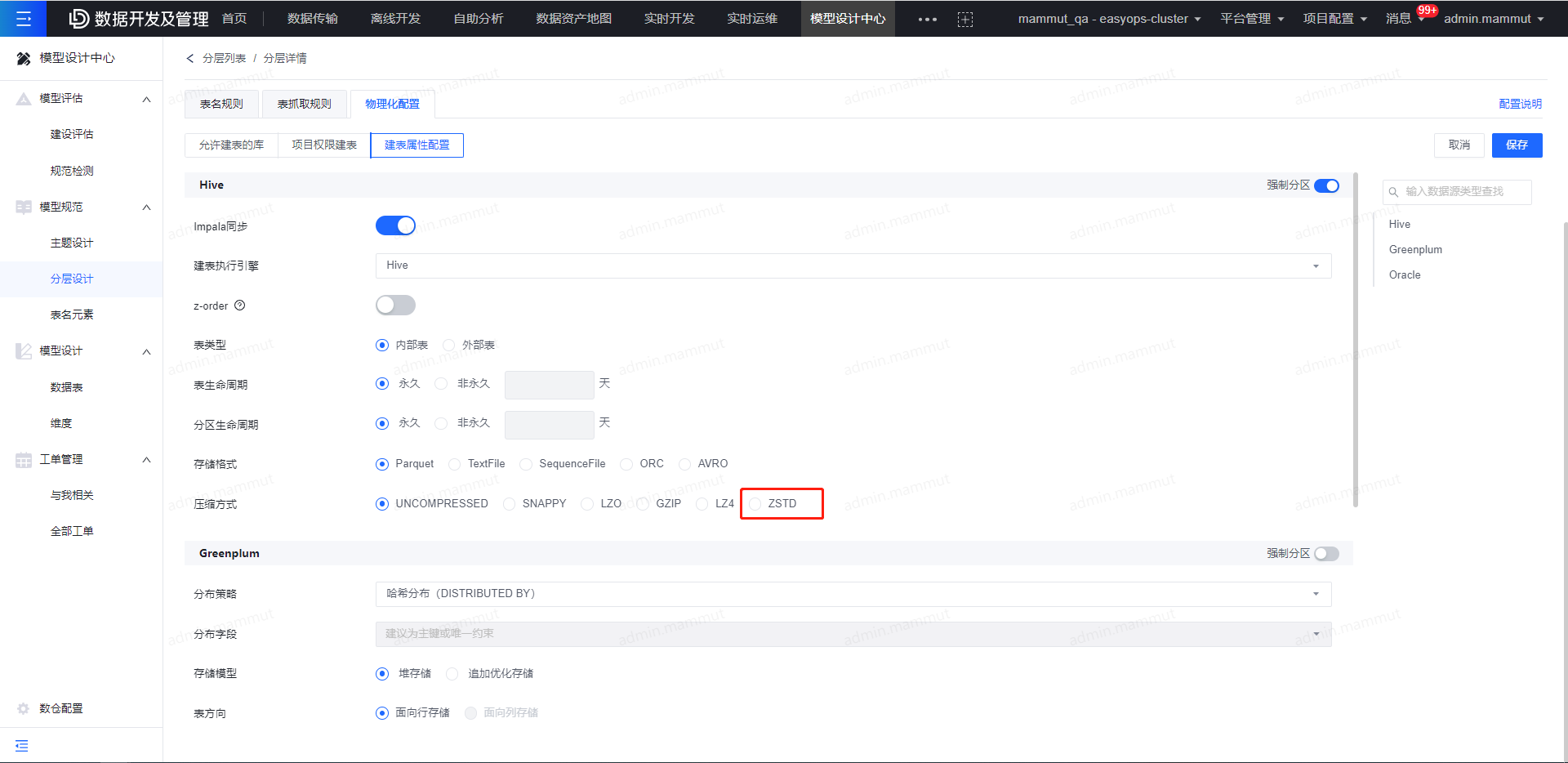1568x763 pixels.
Task: Open the 分布字段 dropdown
Action: pos(853,634)
